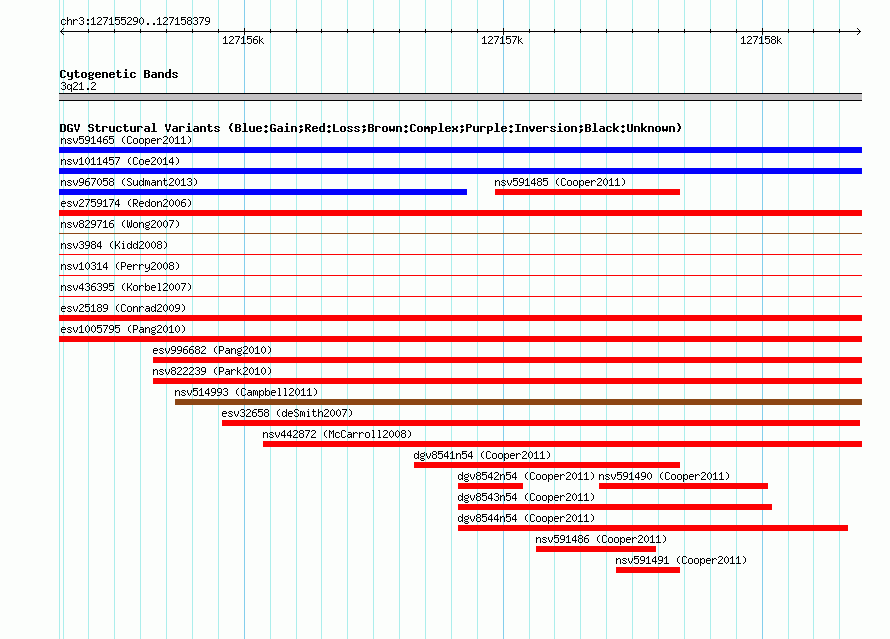
Task: Open dgv8542n54 (Cooper2011) variant label
Action: (x=526, y=476)
